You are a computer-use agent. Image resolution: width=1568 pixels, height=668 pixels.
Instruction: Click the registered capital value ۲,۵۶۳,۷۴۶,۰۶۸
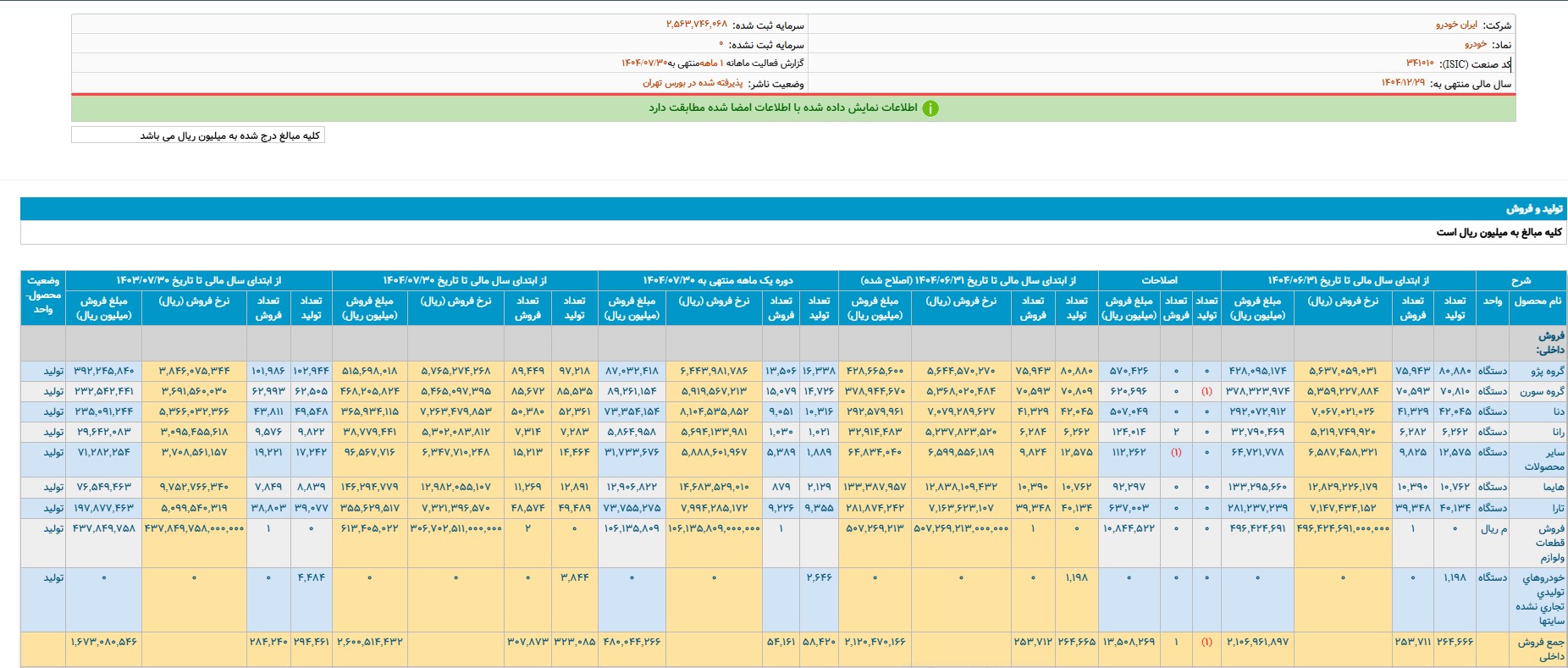tap(696, 25)
